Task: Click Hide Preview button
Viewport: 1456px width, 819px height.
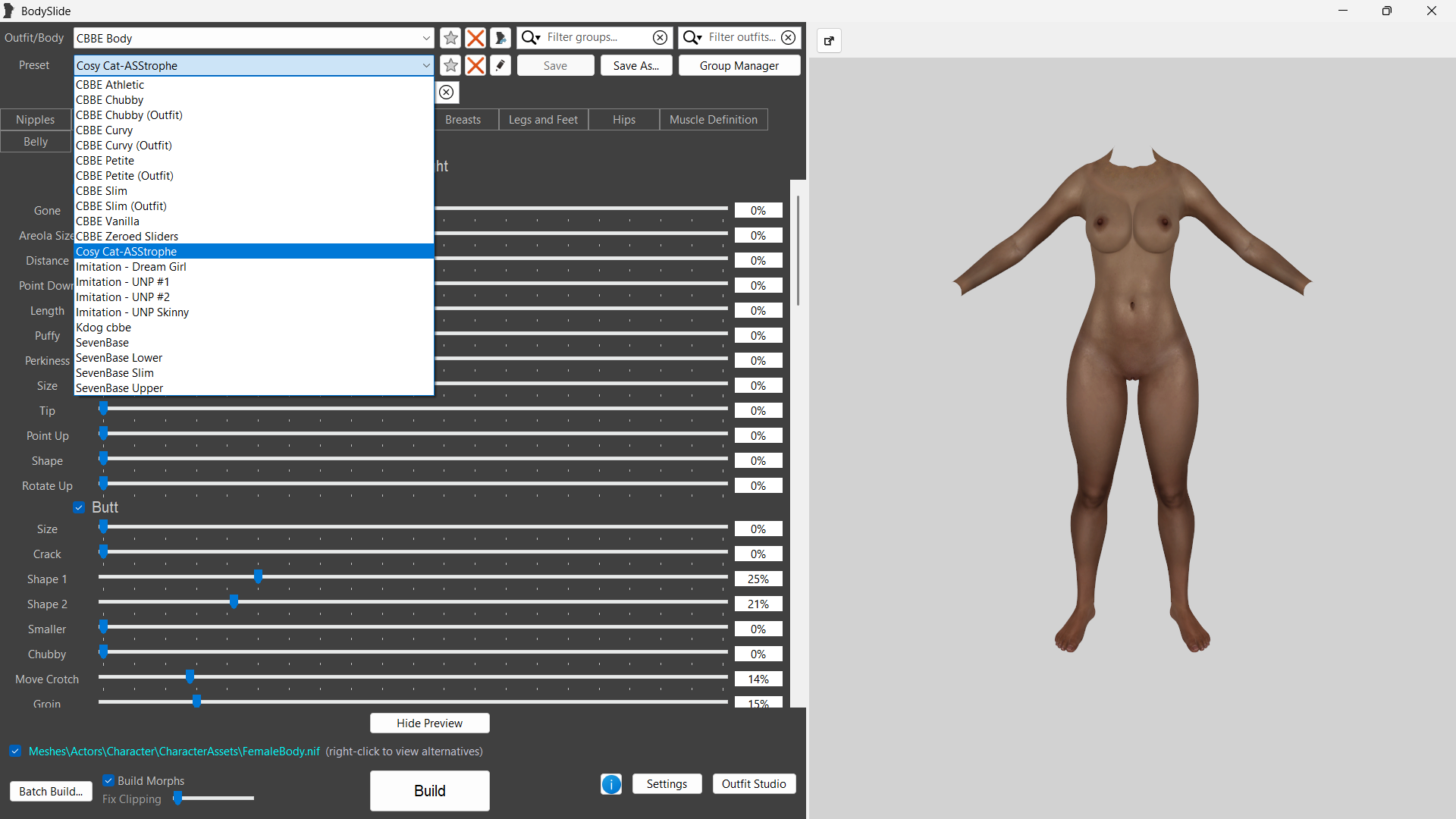Action: pyautogui.click(x=429, y=723)
